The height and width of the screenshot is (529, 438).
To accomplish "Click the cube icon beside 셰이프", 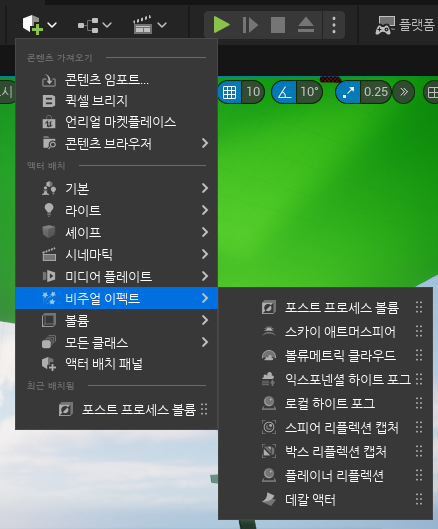I will [49, 232].
